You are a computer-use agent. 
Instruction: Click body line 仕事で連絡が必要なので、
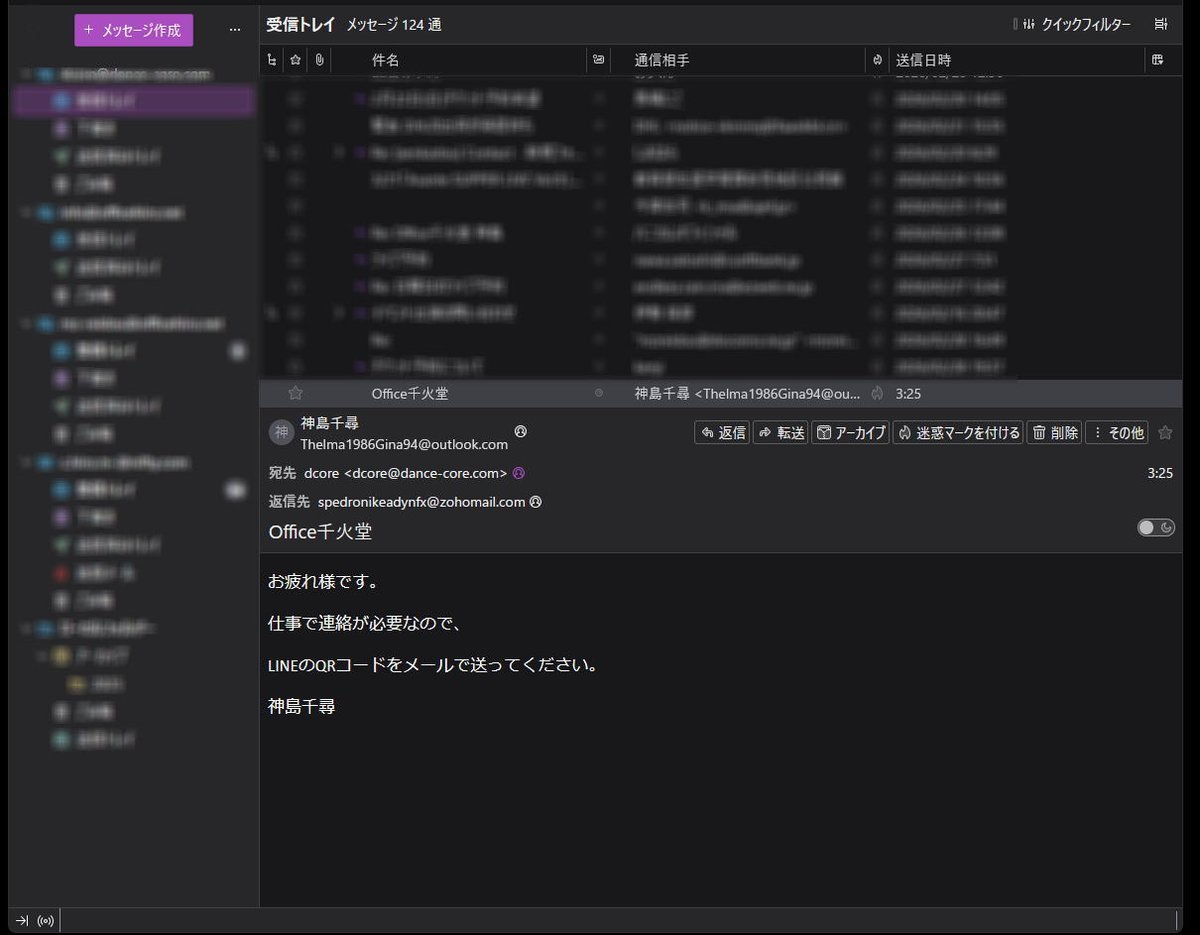(x=364, y=623)
